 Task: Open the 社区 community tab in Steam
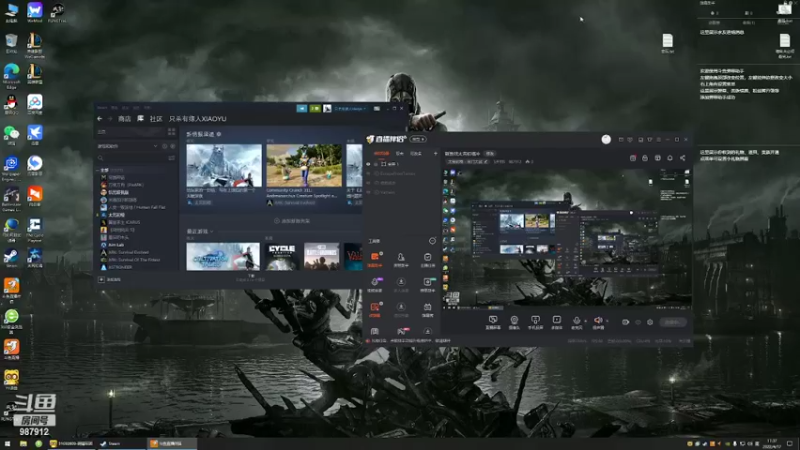click(x=156, y=119)
